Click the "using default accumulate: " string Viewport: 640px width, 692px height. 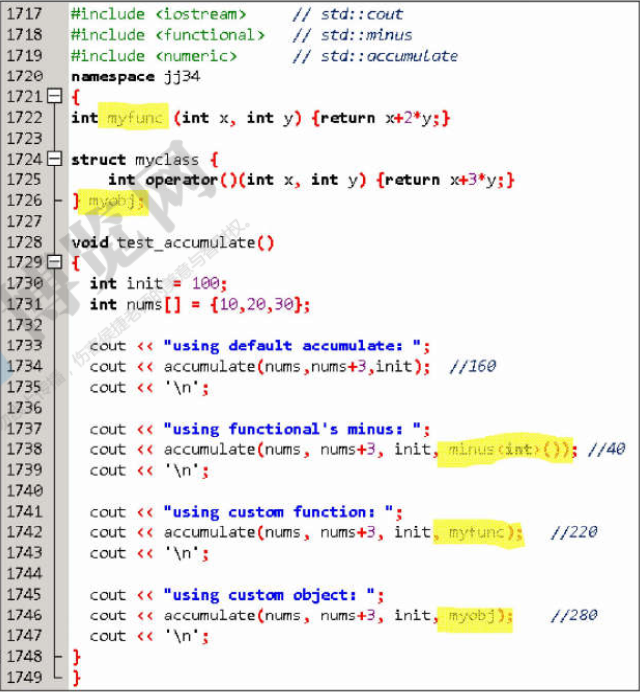[297, 346]
